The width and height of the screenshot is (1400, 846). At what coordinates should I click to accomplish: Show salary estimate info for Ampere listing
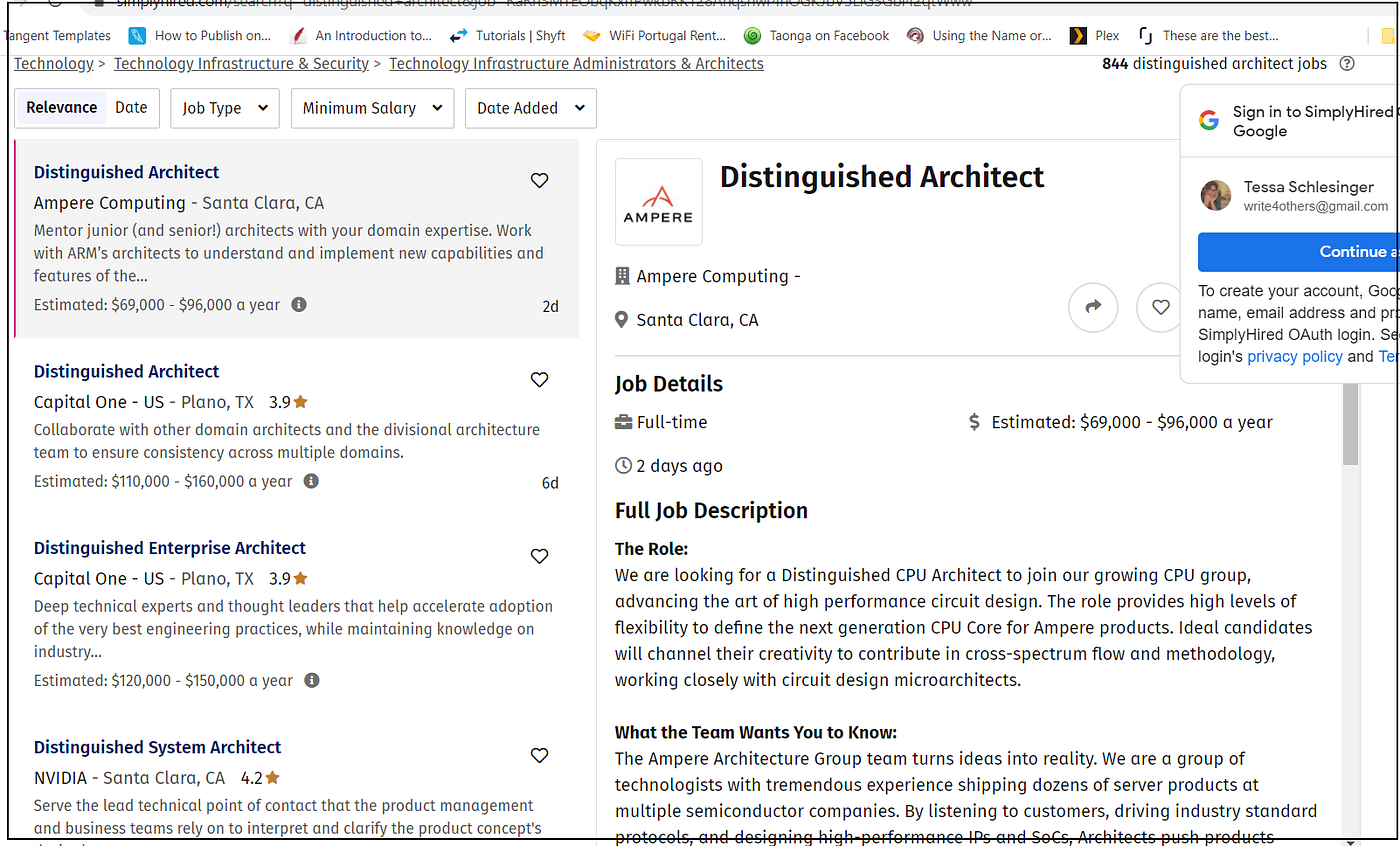click(x=298, y=305)
